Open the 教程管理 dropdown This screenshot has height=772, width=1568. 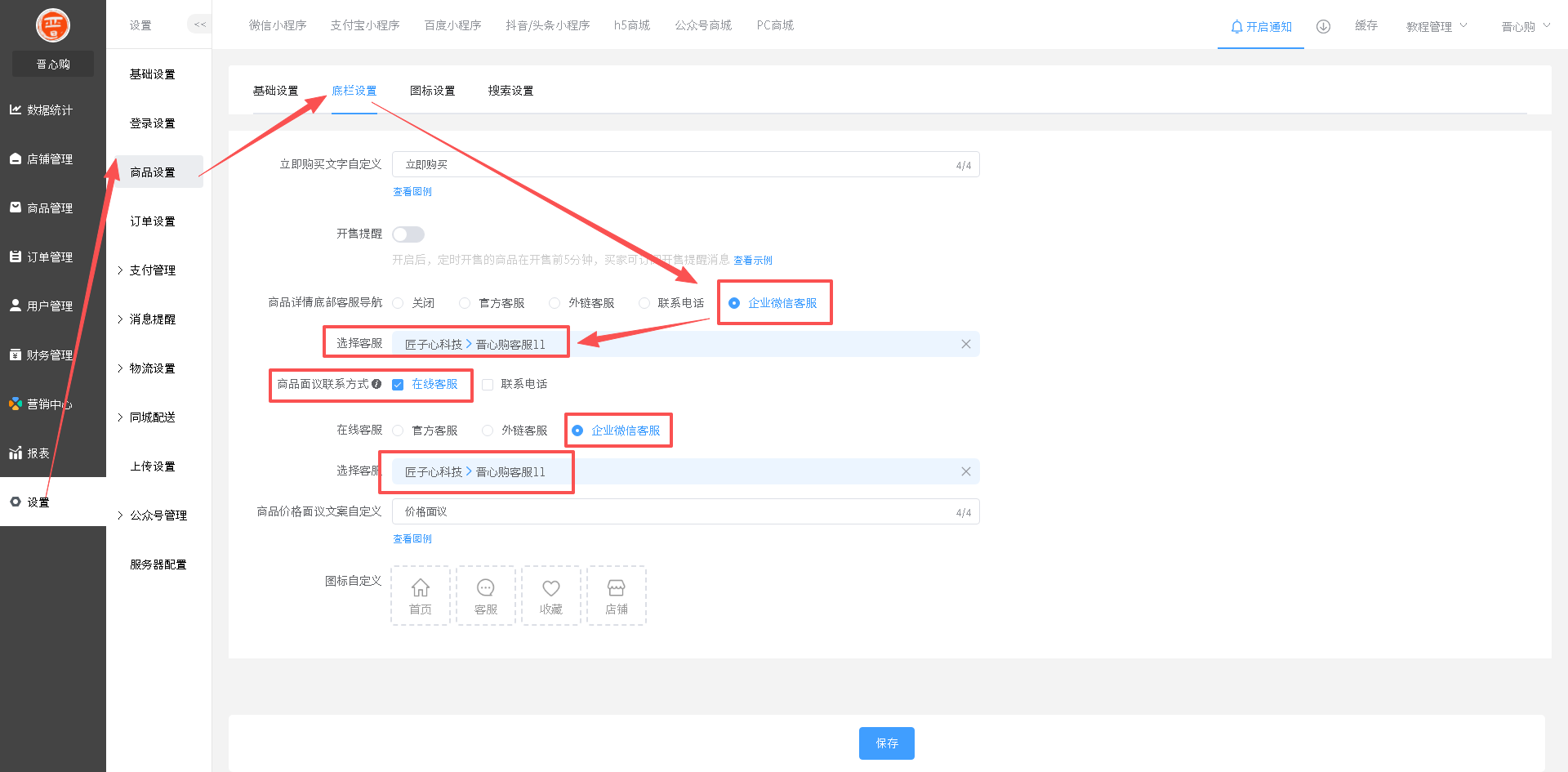click(x=1437, y=27)
